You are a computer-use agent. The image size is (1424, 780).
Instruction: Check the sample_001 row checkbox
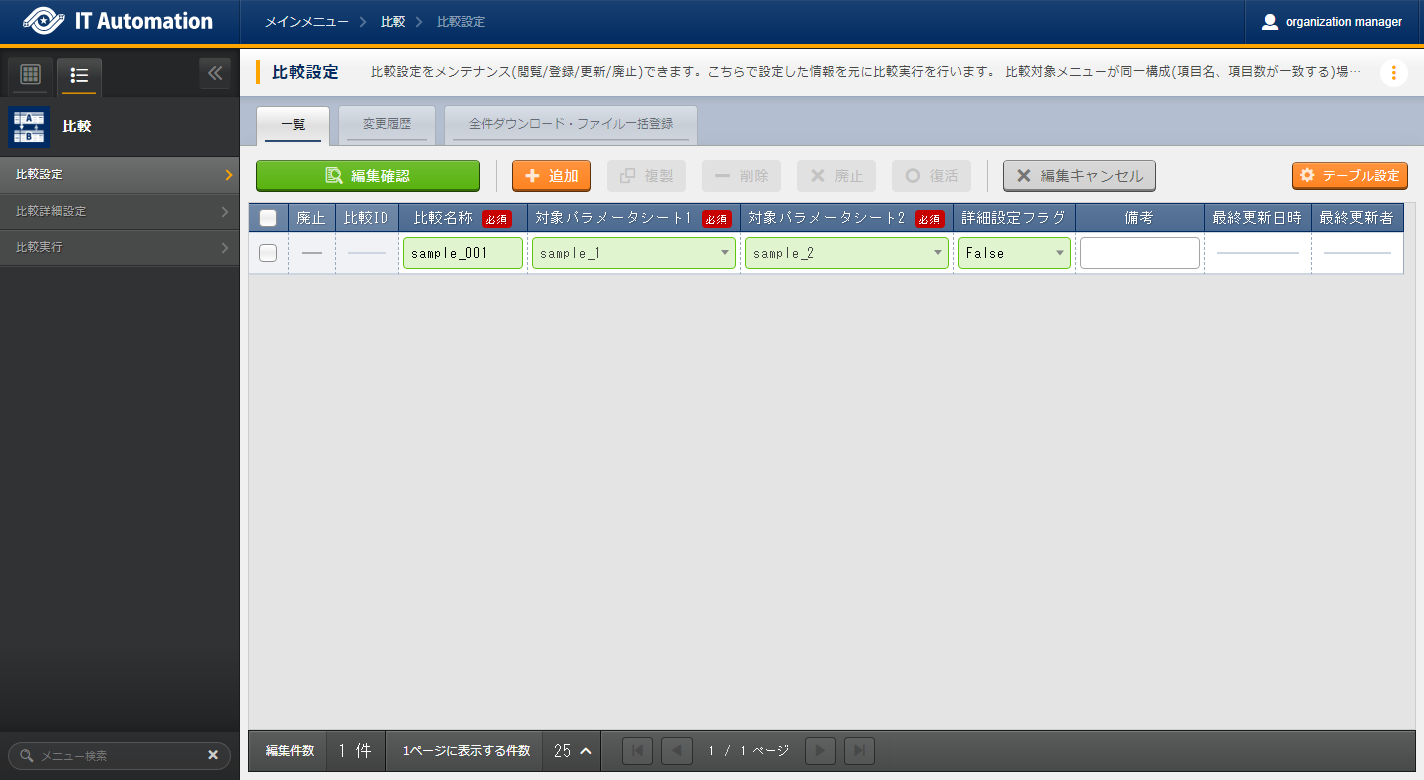268,253
